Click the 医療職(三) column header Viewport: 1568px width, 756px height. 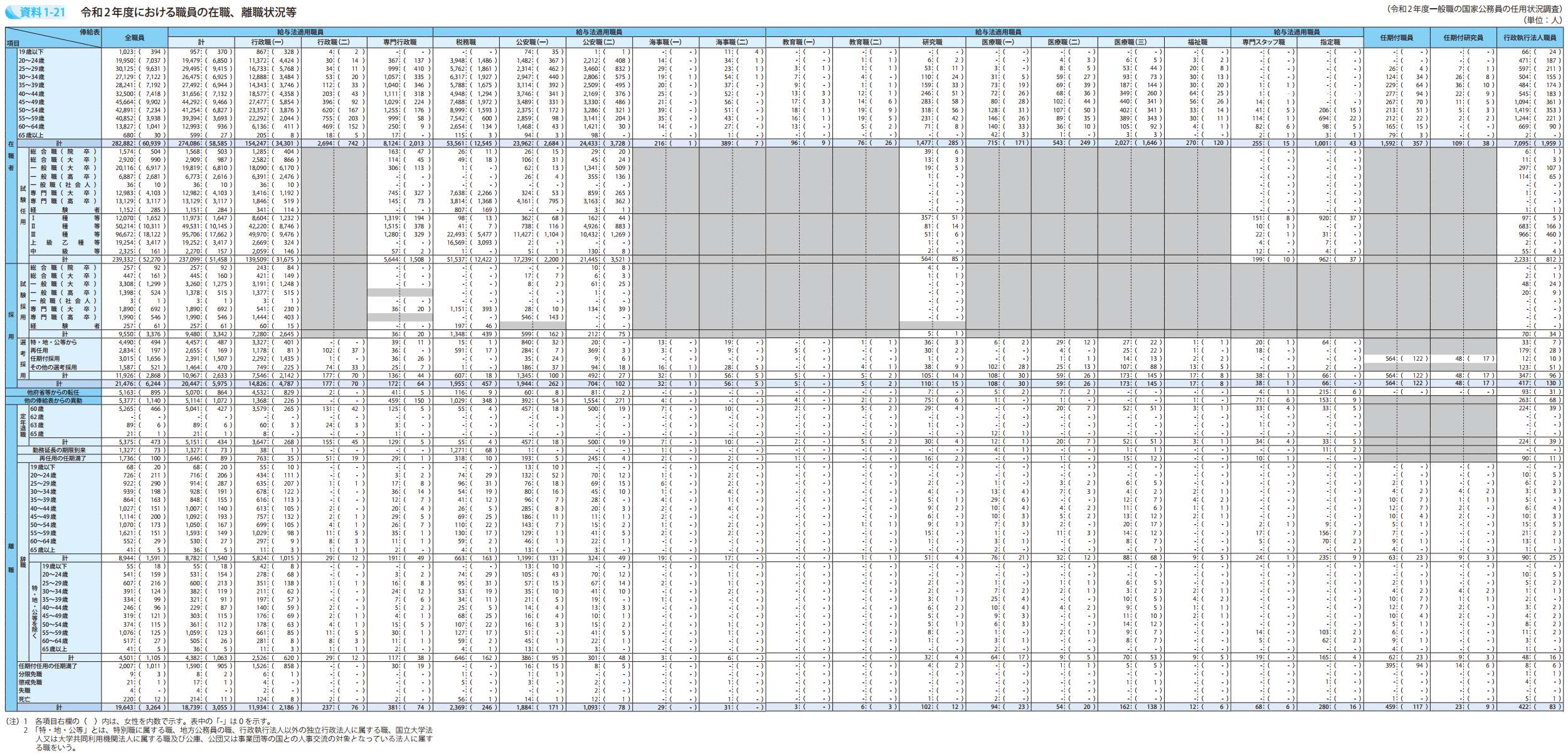coord(1130,42)
